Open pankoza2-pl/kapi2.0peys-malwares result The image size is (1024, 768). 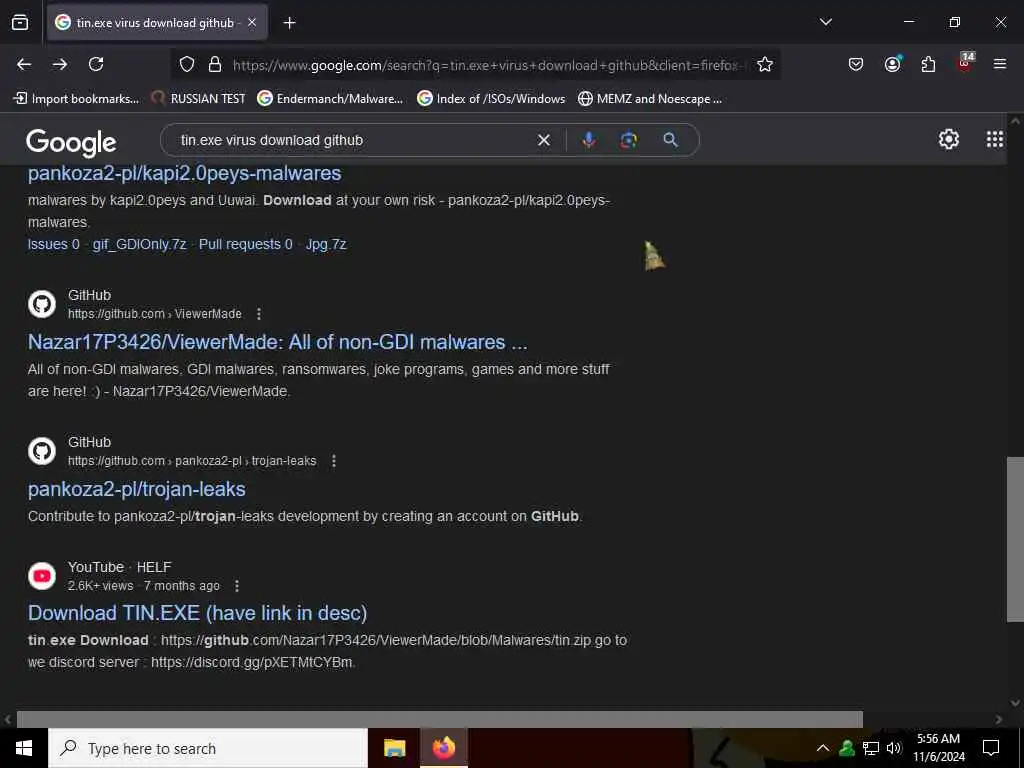coord(184,173)
